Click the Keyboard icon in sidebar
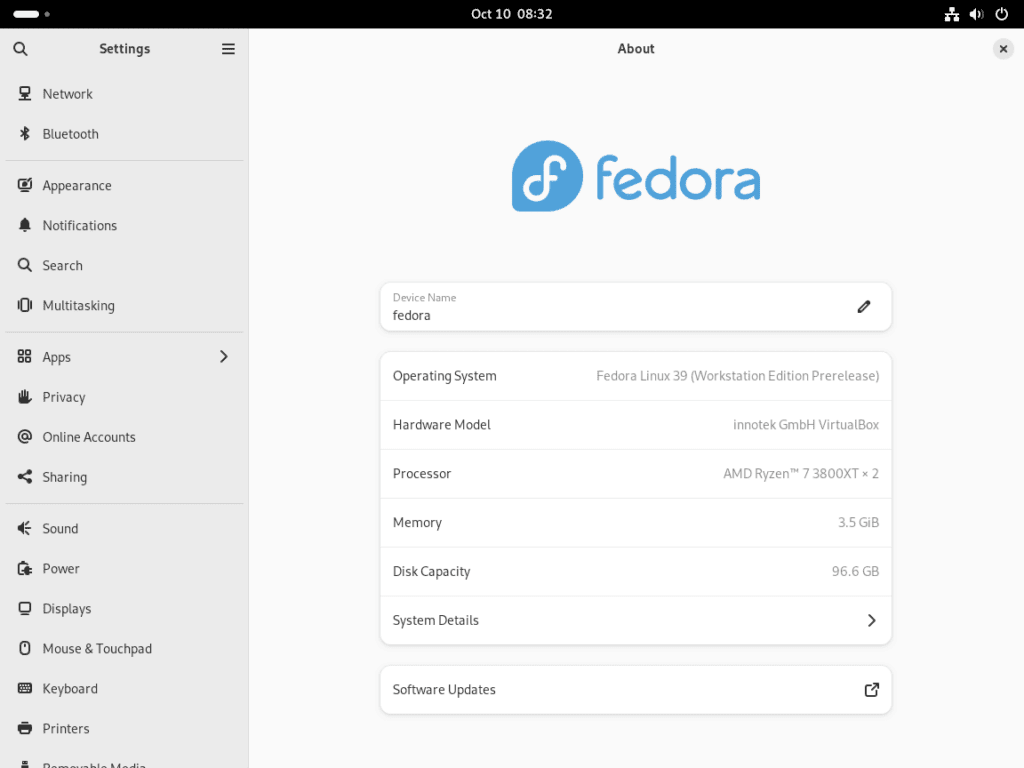This screenshot has height=768, width=1024. (23, 688)
